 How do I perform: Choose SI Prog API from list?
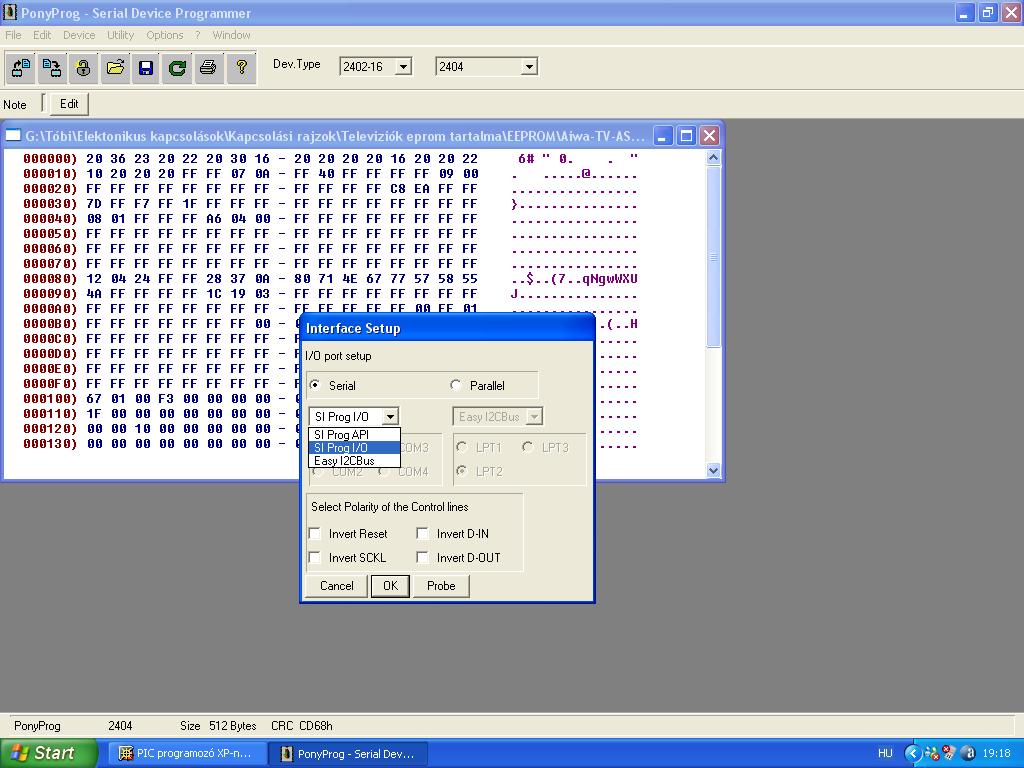click(x=354, y=435)
